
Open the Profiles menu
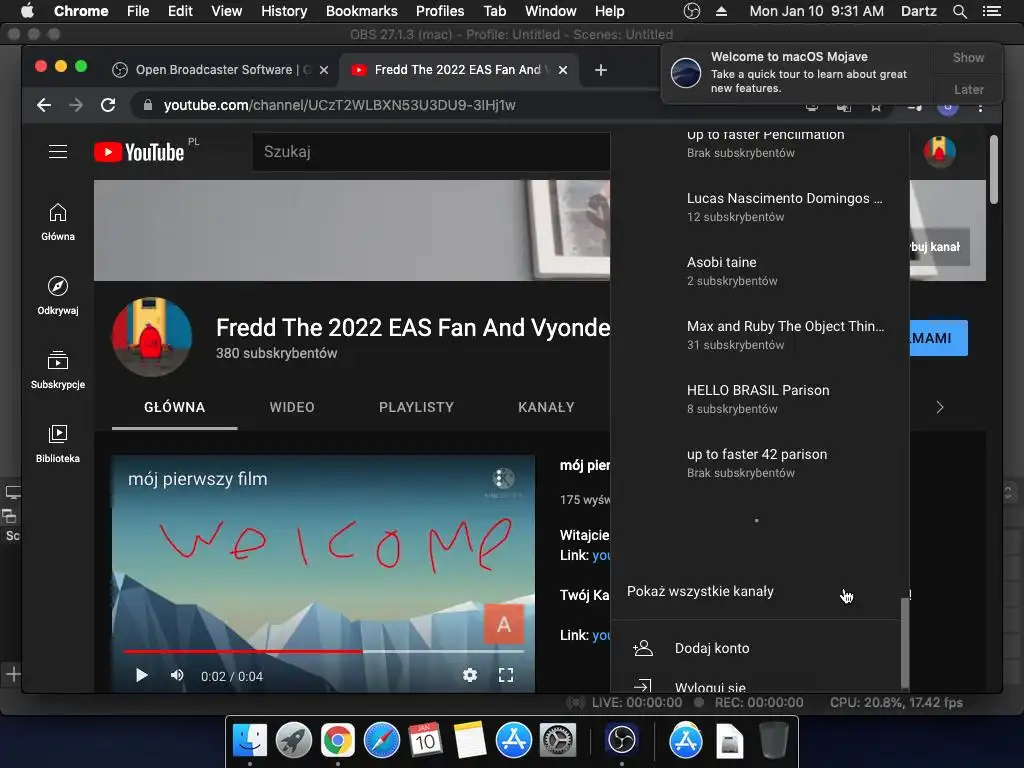[440, 11]
